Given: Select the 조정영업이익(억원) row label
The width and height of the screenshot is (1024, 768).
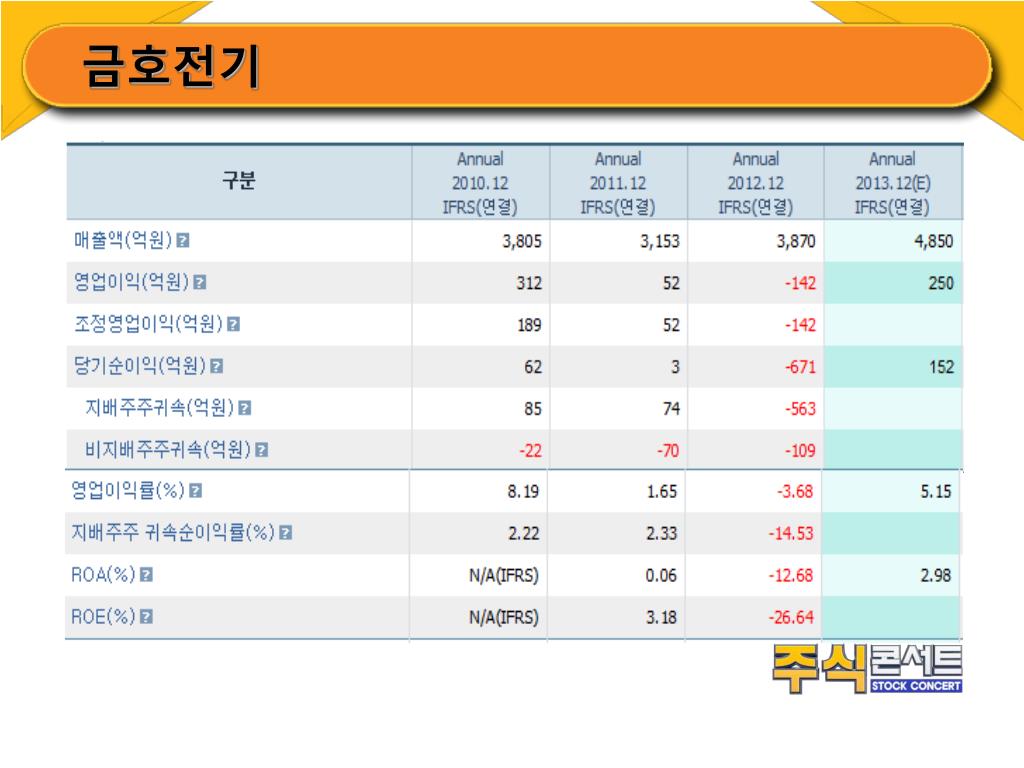Looking at the screenshot, I should click(x=148, y=323).
